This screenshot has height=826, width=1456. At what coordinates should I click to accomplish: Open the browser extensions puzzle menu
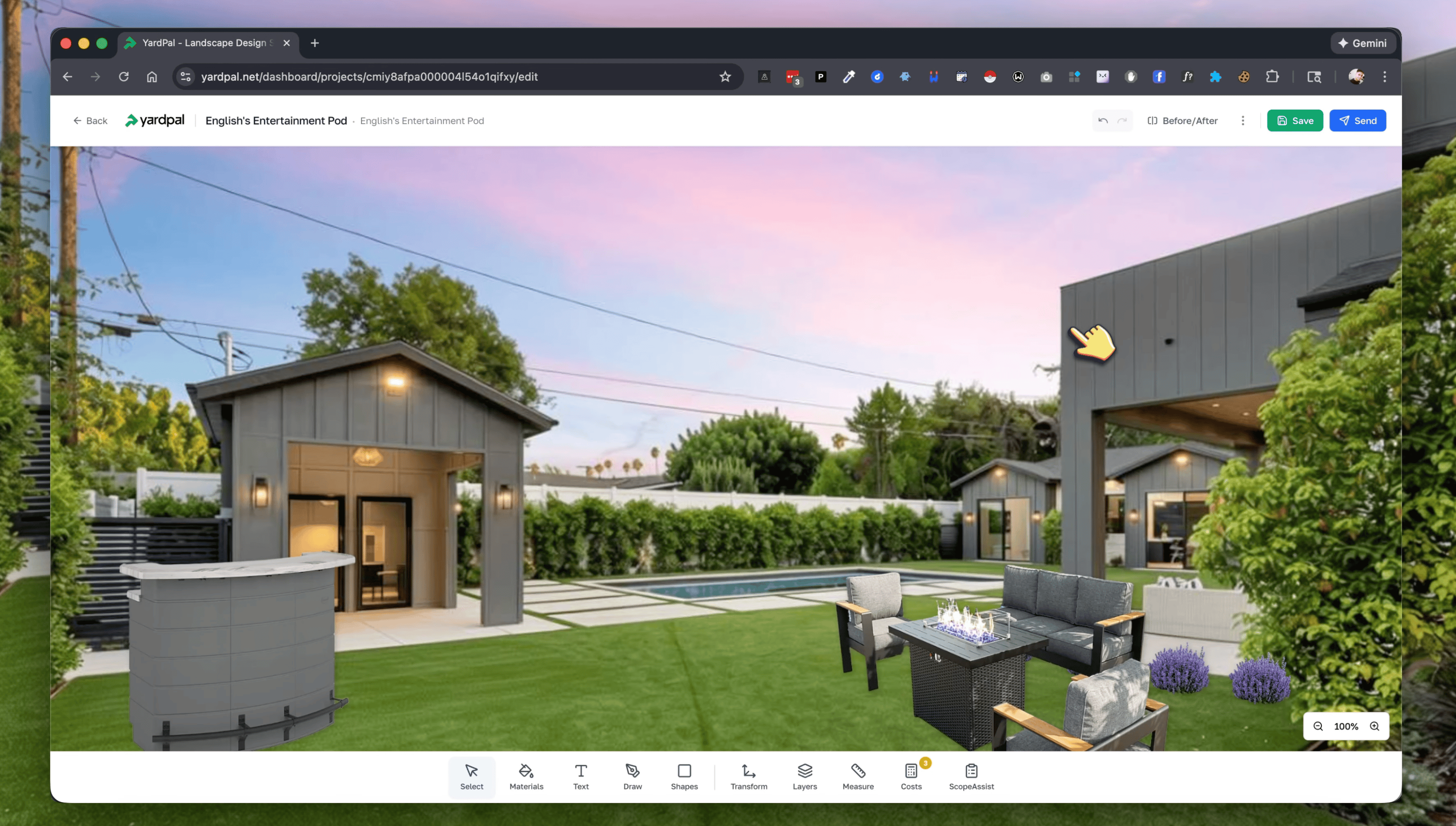pyautogui.click(x=1272, y=76)
